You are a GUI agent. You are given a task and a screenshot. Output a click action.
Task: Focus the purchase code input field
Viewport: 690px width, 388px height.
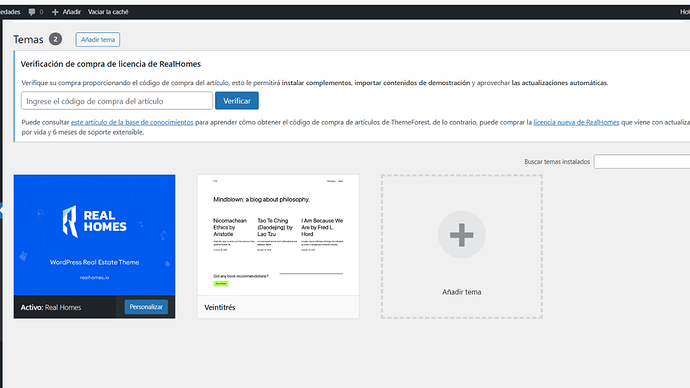click(x=117, y=101)
